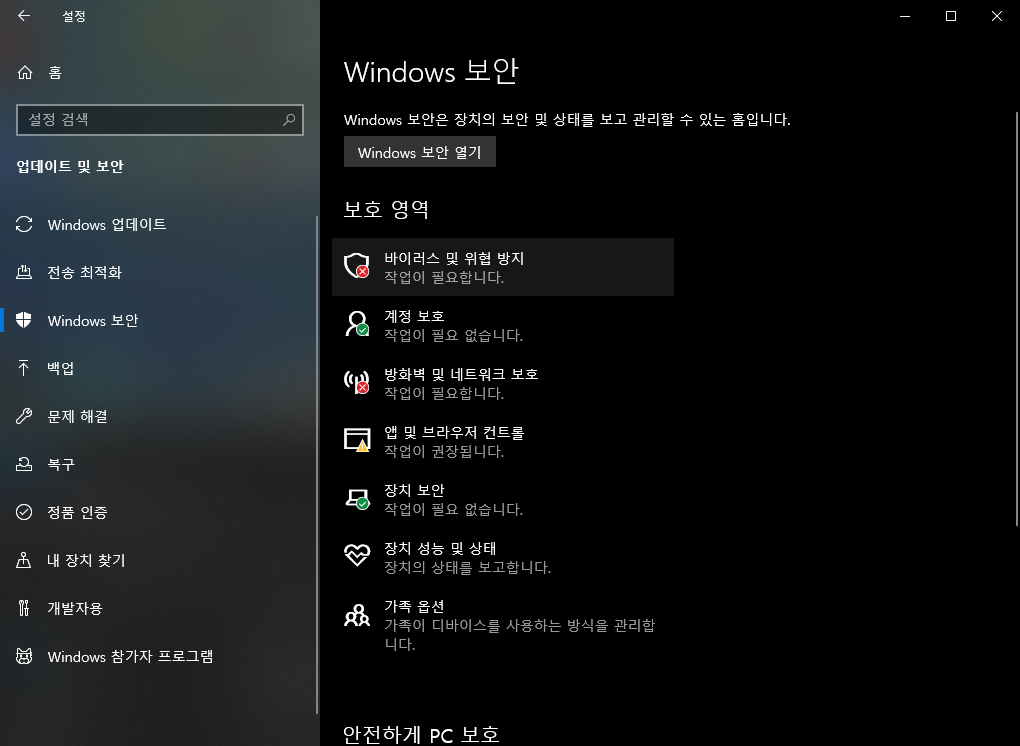This screenshot has width=1020, height=746.
Task: Open 문제 해결 settings page
Action: [x=160, y=416]
